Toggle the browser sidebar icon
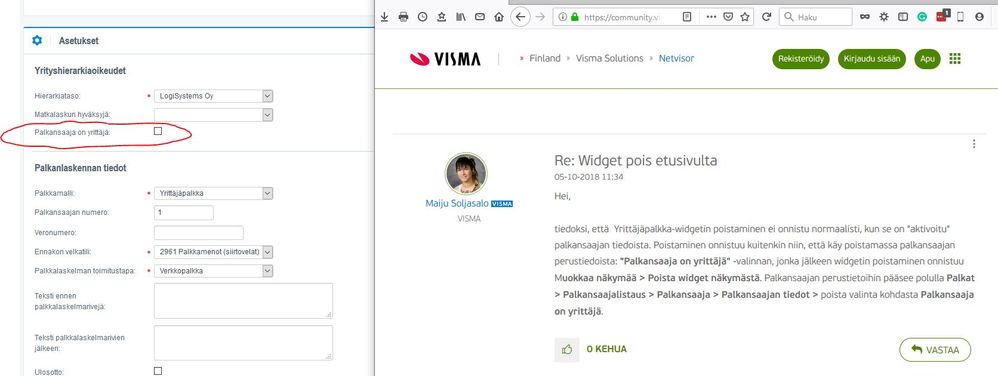This screenshot has width=998, height=376. (903, 17)
